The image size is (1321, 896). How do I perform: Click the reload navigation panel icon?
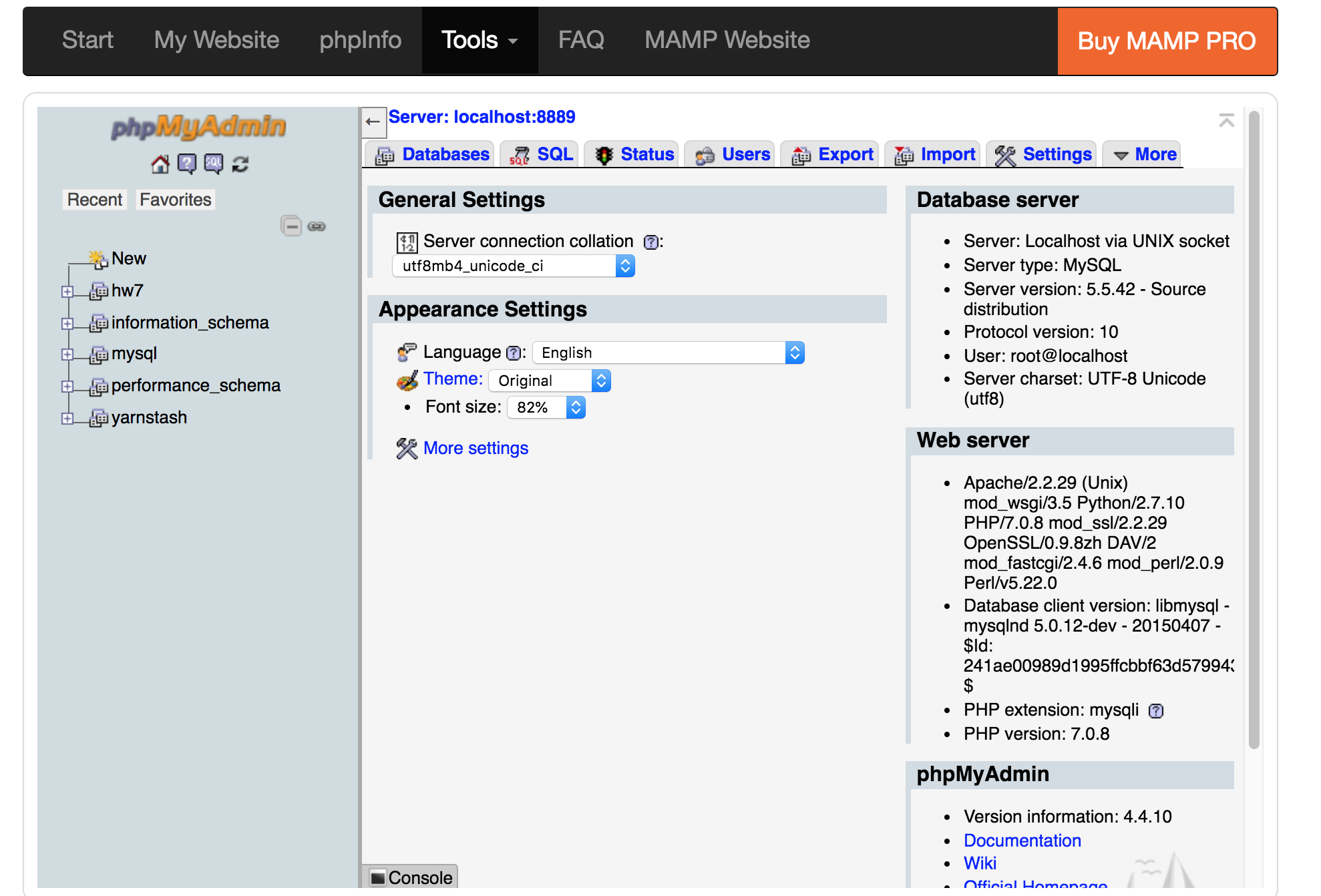tap(240, 164)
